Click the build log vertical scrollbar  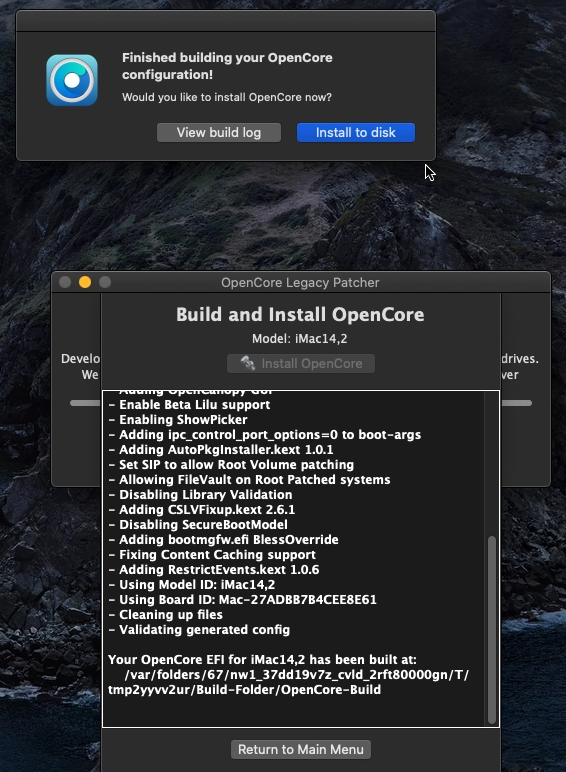click(491, 630)
